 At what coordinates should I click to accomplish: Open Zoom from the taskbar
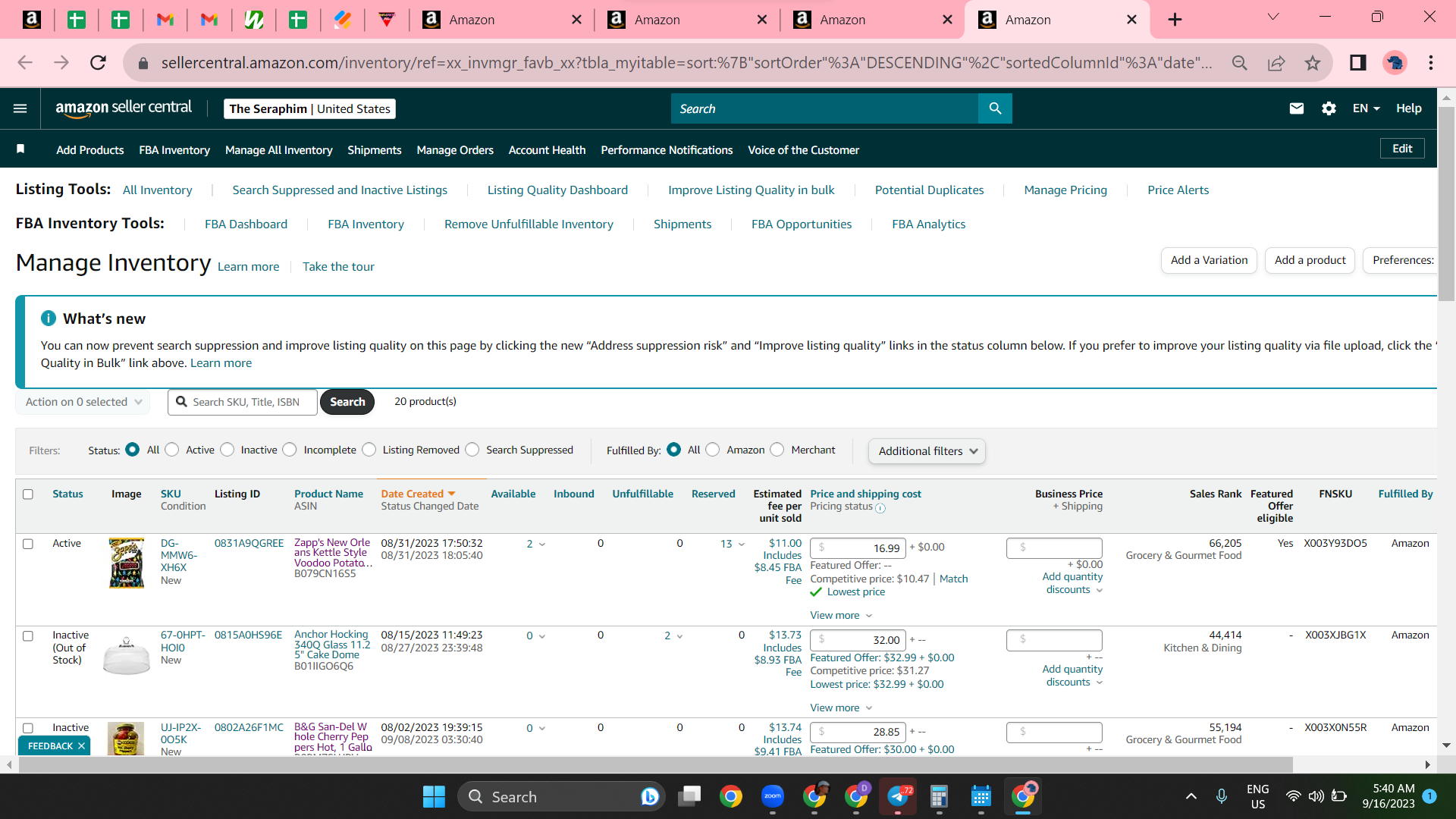[773, 796]
